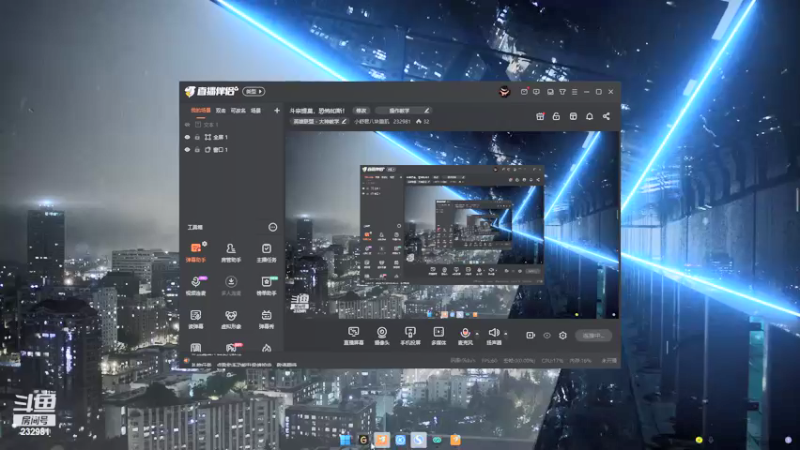The height and width of the screenshot is (450, 800).
Task: Click the highlighted orange taskbar app icon
Action: pyautogui.click(x=382, y=440)
